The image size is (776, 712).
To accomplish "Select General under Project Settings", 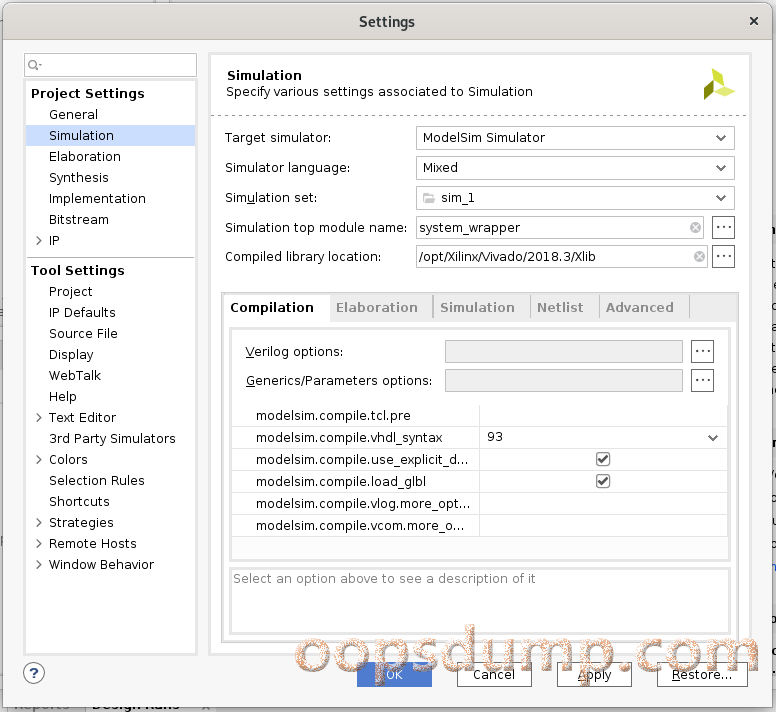I will click(x=73, y=115).
